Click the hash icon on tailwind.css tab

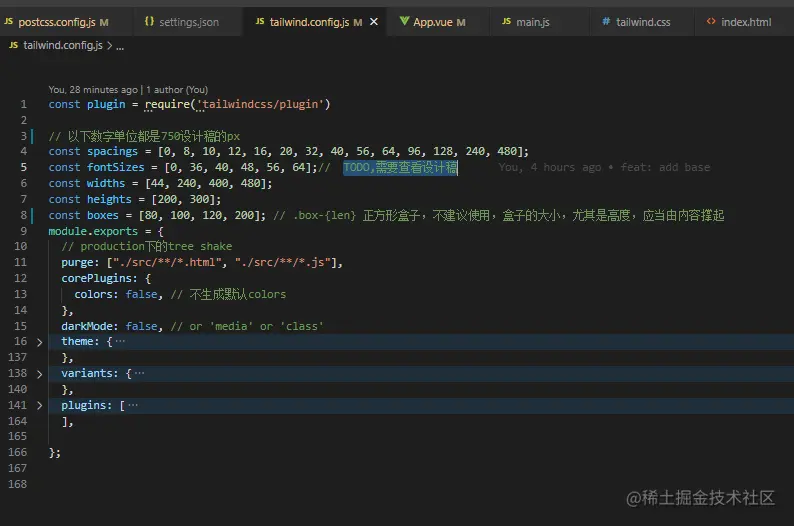606,21
